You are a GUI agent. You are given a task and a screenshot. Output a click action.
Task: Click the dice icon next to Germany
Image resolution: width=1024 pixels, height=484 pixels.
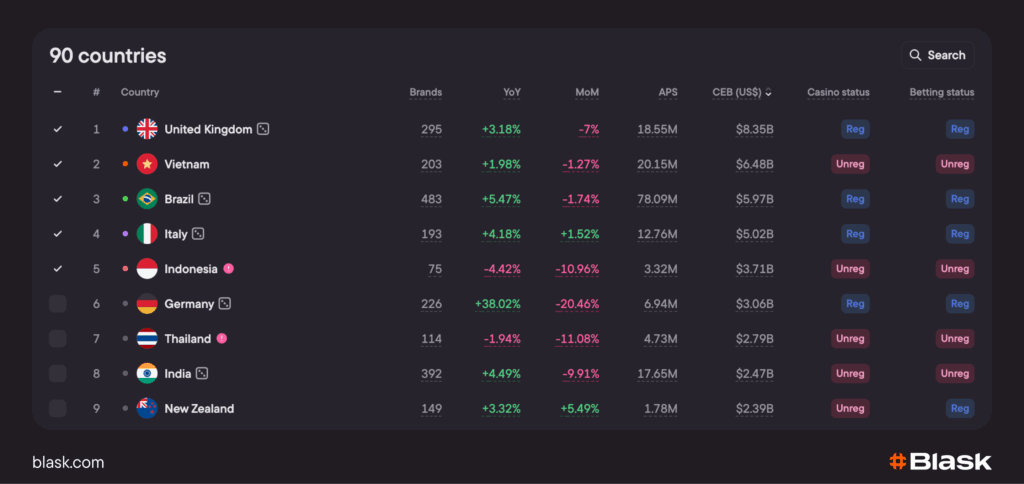coord(225,304)
